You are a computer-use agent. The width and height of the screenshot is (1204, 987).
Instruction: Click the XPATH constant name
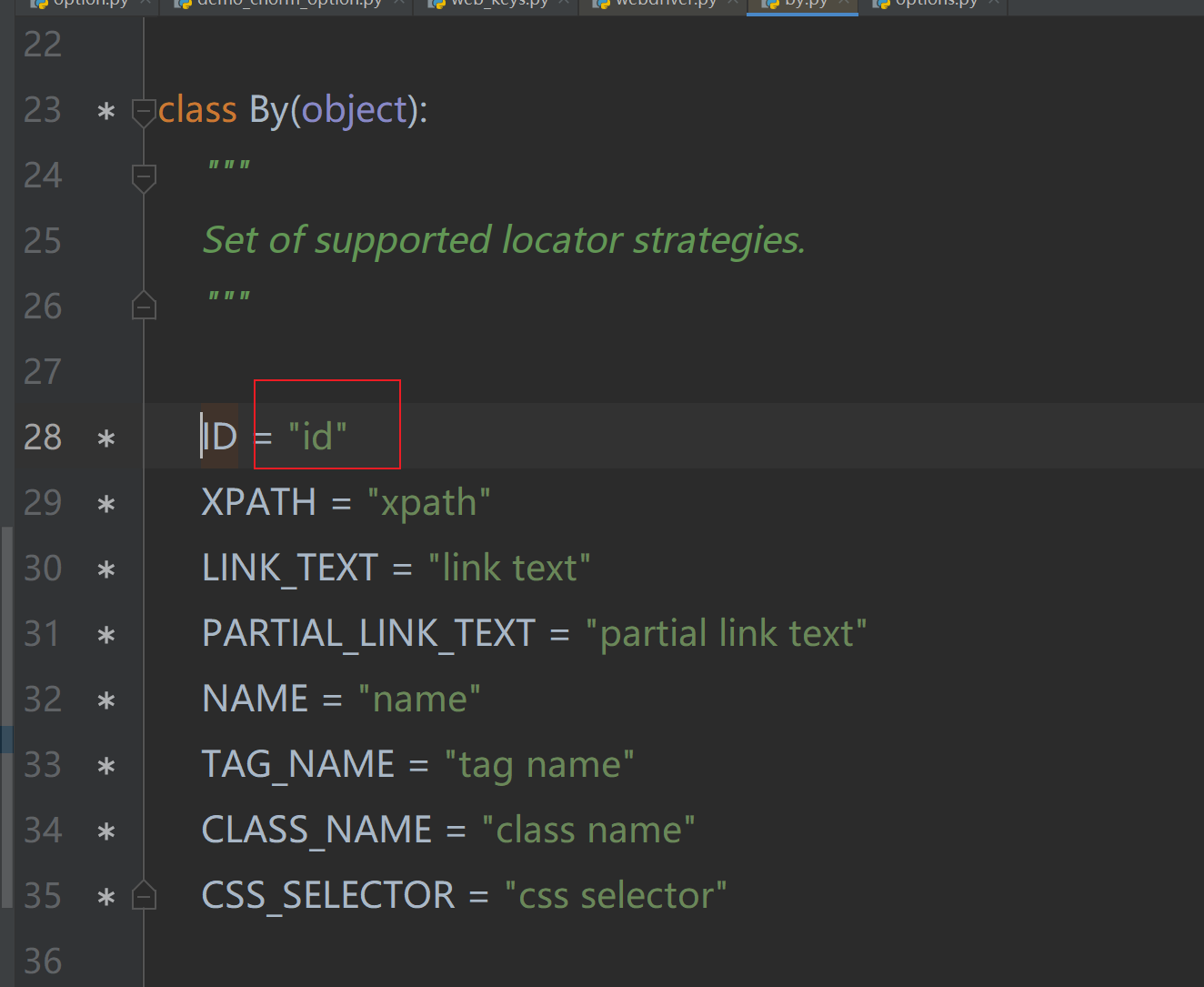[x=258, y=502]
